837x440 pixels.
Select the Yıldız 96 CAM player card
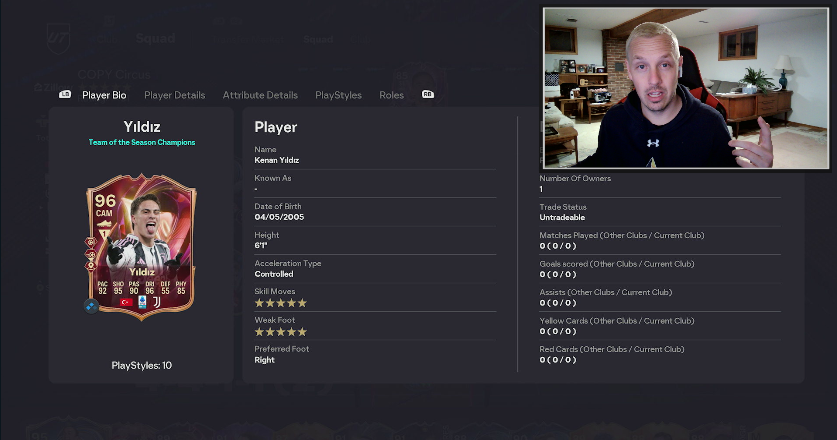[141, 247]
